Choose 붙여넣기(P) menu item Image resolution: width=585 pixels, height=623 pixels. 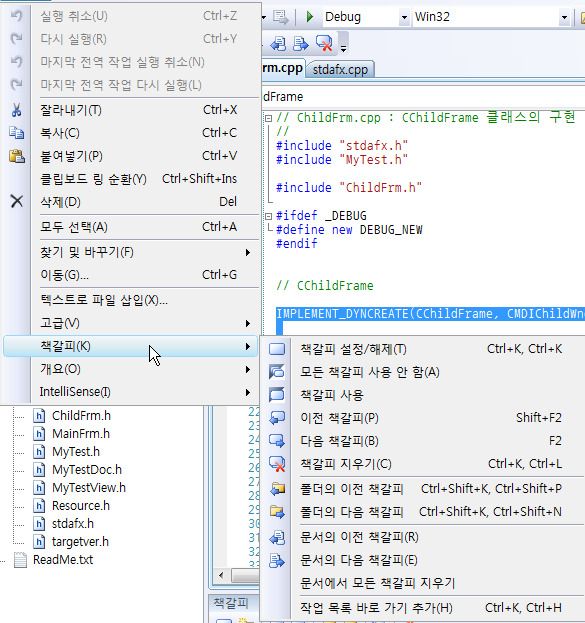tap(131, 156)
